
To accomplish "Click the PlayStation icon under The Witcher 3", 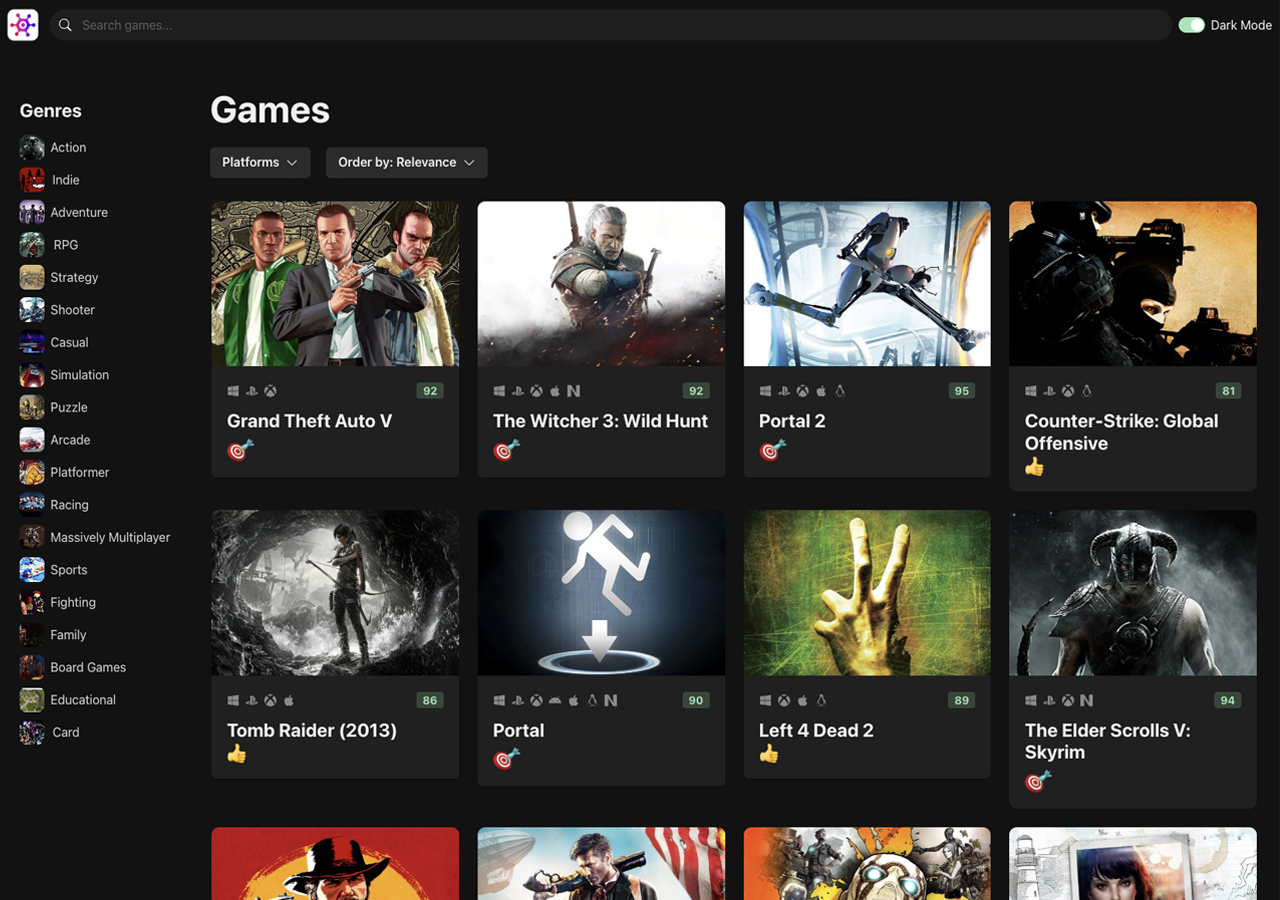I will pyautogui.click(x=517, y=391).
